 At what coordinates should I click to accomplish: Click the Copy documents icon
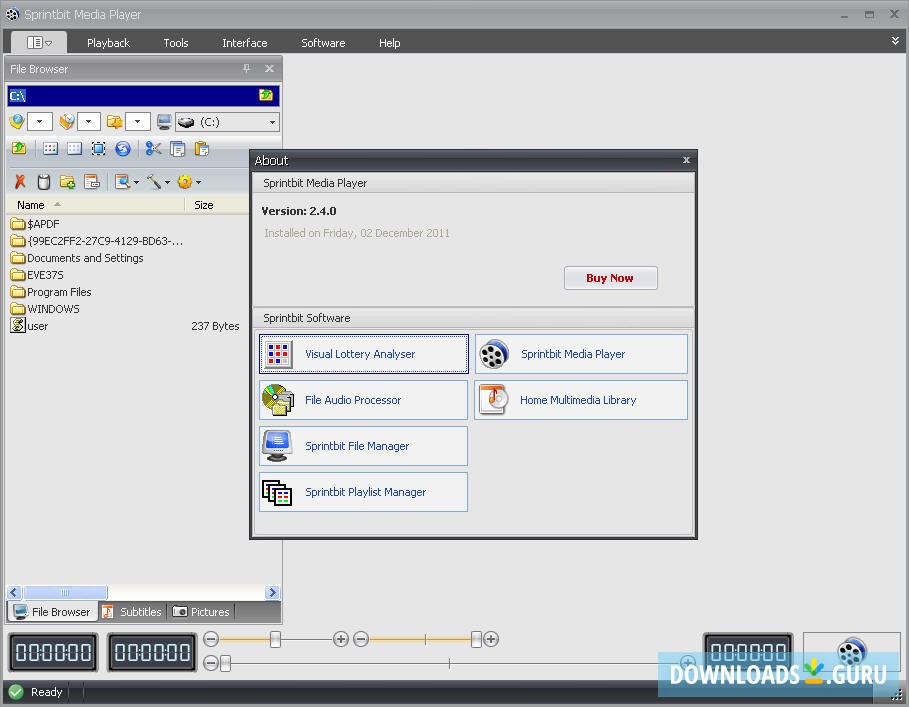[x=177, y=149]
